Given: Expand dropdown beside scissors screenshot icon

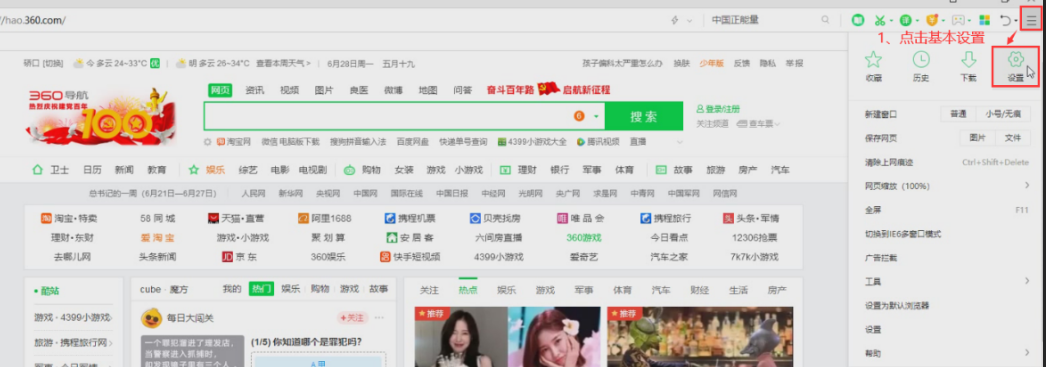Looking at the screenshot, I should (x=891, y=21).
